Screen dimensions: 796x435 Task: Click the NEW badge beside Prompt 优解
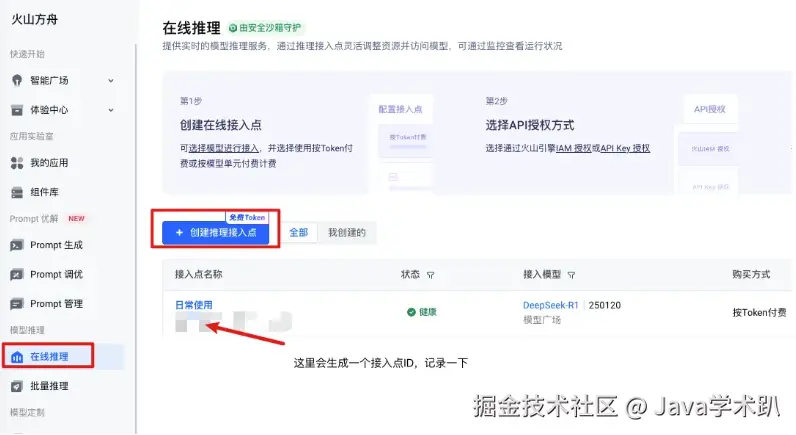click(x=77, y=219)
